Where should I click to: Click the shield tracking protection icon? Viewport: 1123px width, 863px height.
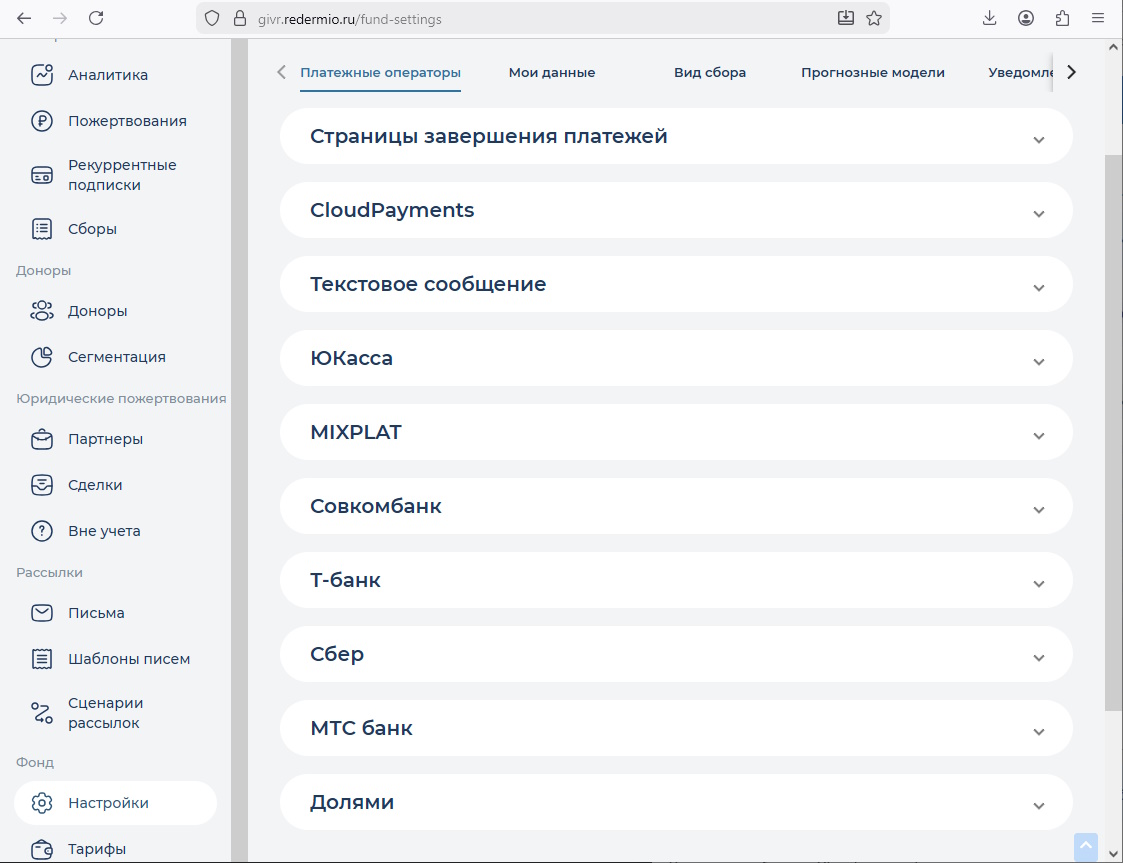pyautogui.click(x=212, y=19)
